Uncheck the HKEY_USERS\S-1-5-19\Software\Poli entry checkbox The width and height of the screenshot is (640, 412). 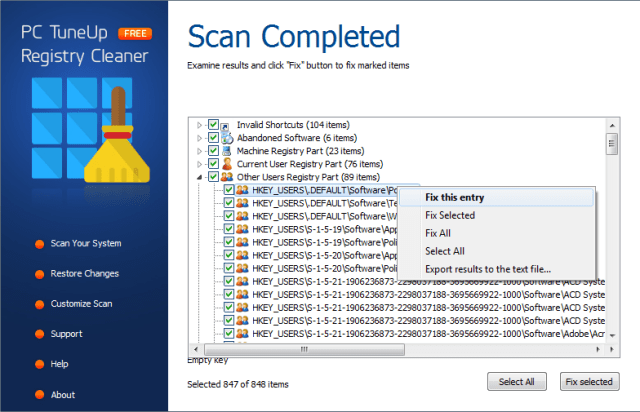pyautogui.click(x=229, y=242)
